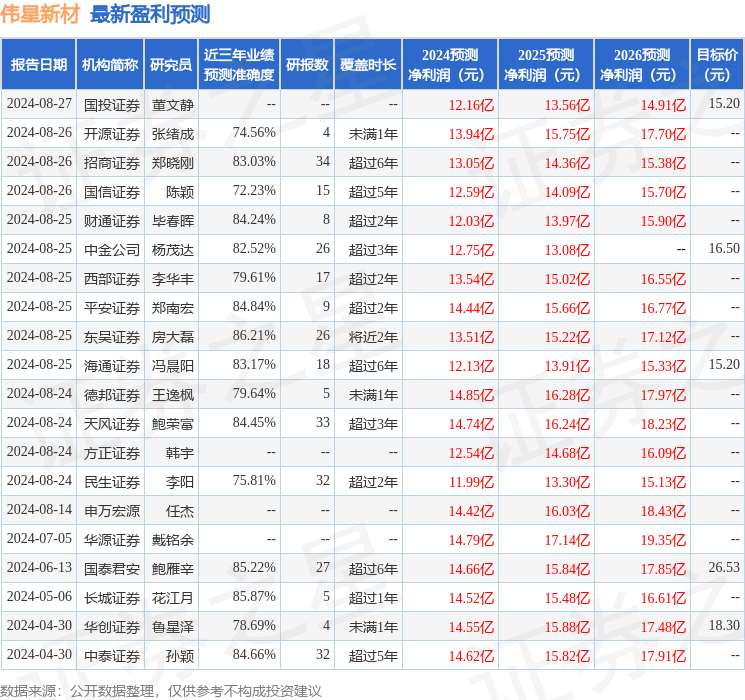Click accuracy value 84.84%
The width and height of the screenshot is (745, 700).
(x=254, y=307)
